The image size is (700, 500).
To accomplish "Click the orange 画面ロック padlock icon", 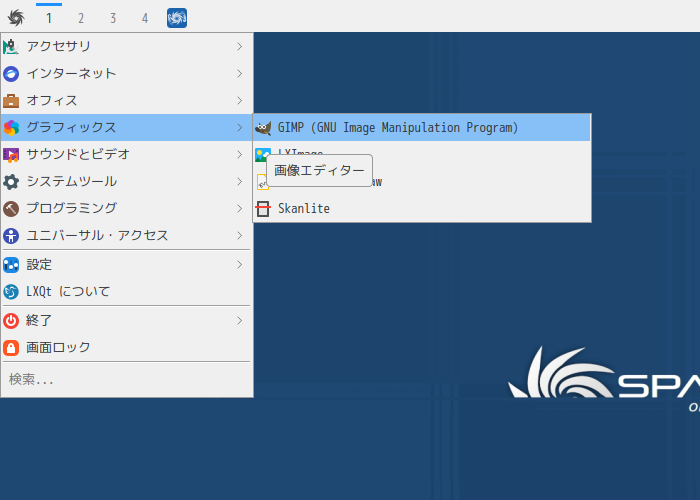I will pyautogui.click(x=11, y=348).
